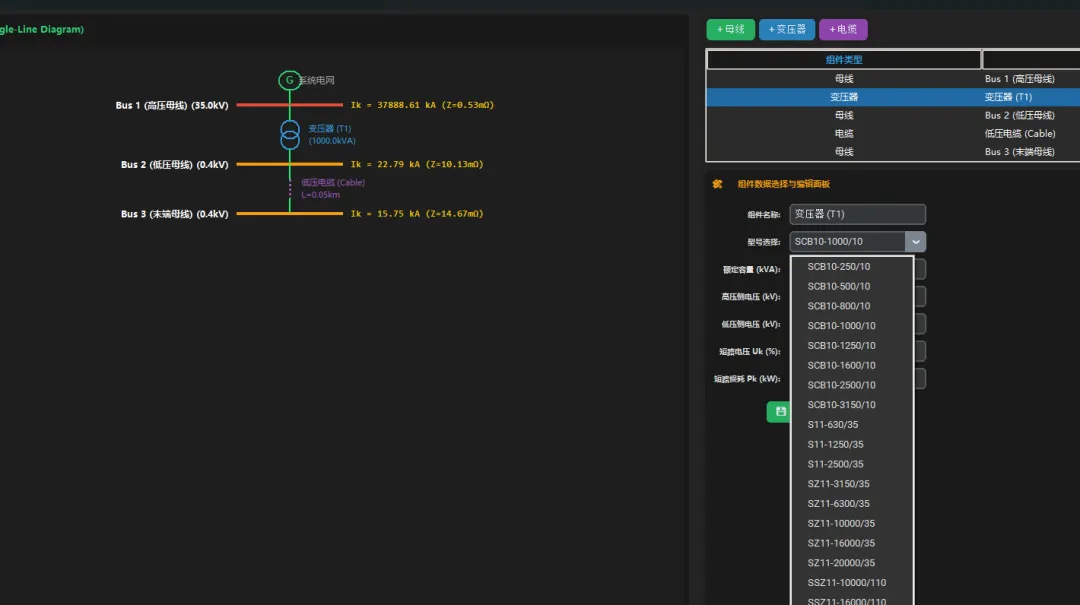The image size is (1080, 605).
Task: Click the (1000.0kVA) transformer rating text
Action: coord(332,141)
